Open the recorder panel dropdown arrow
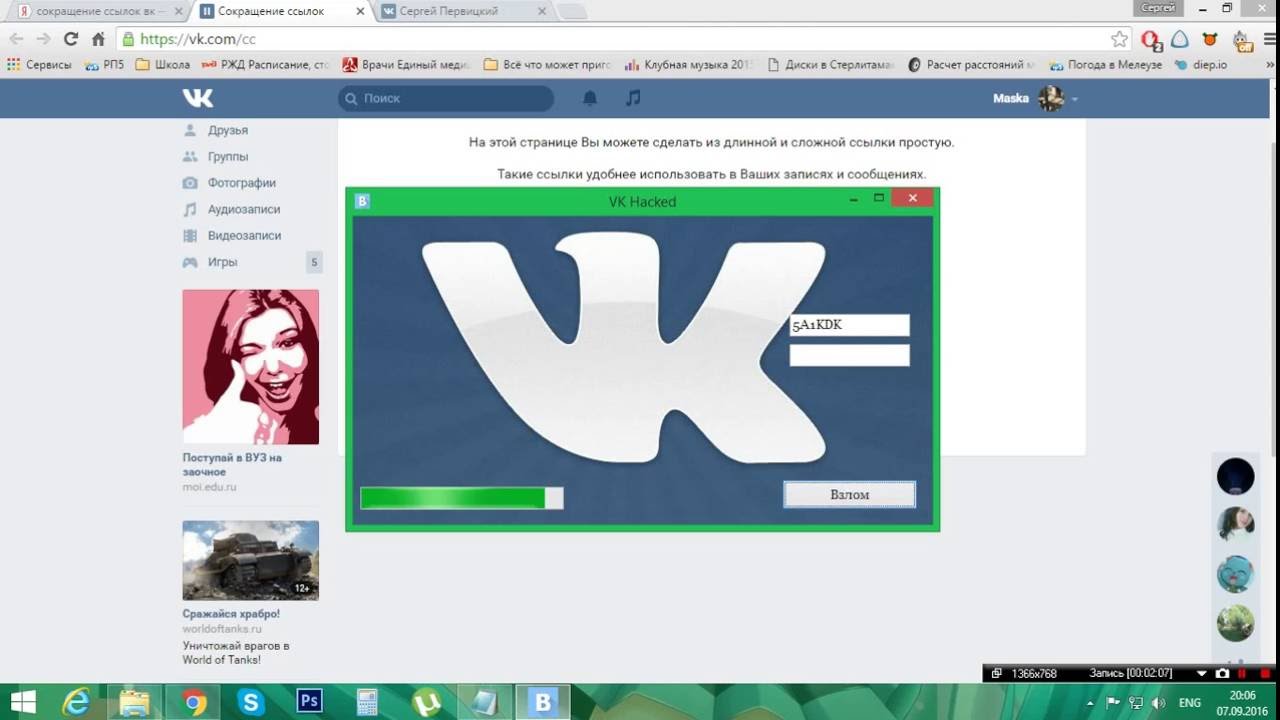The height and width of the screenshot is (720, 1280). click(x=1202, y=674)
